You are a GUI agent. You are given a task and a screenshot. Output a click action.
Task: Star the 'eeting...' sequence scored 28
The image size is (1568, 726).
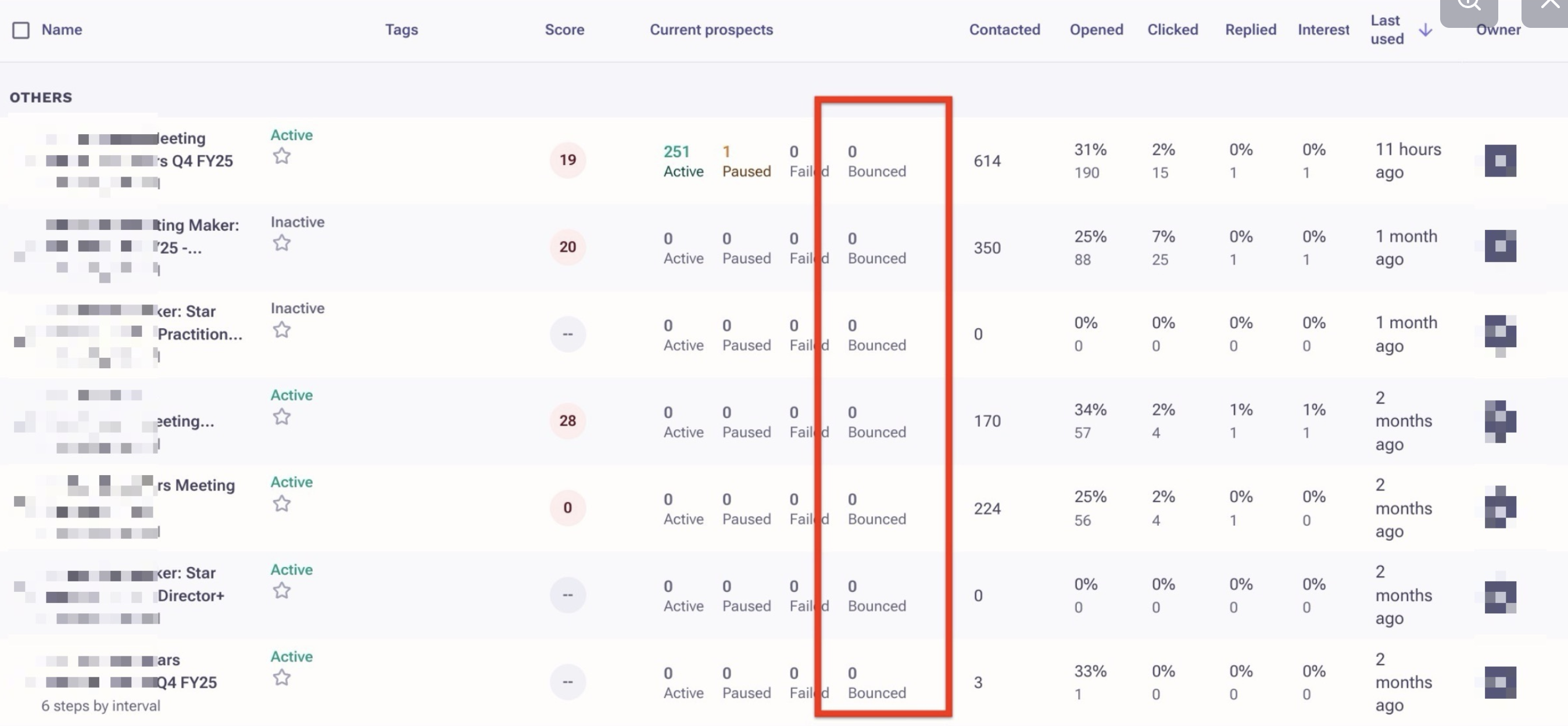(281, 417)
